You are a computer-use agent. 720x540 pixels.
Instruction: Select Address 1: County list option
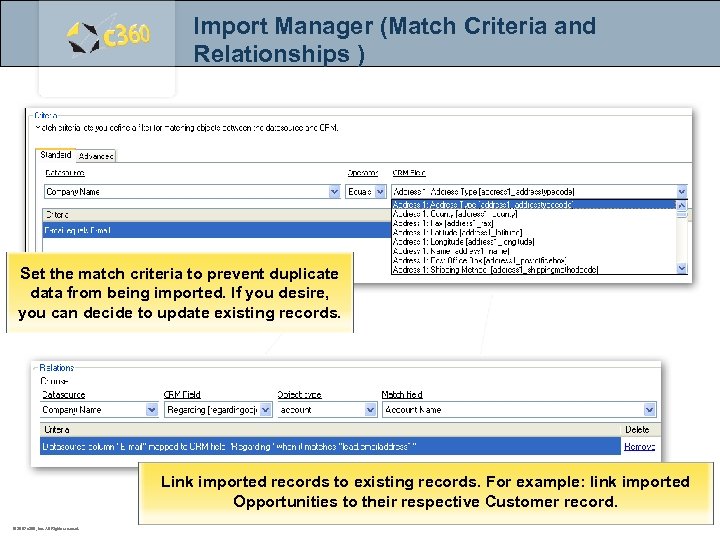point(534,214)
